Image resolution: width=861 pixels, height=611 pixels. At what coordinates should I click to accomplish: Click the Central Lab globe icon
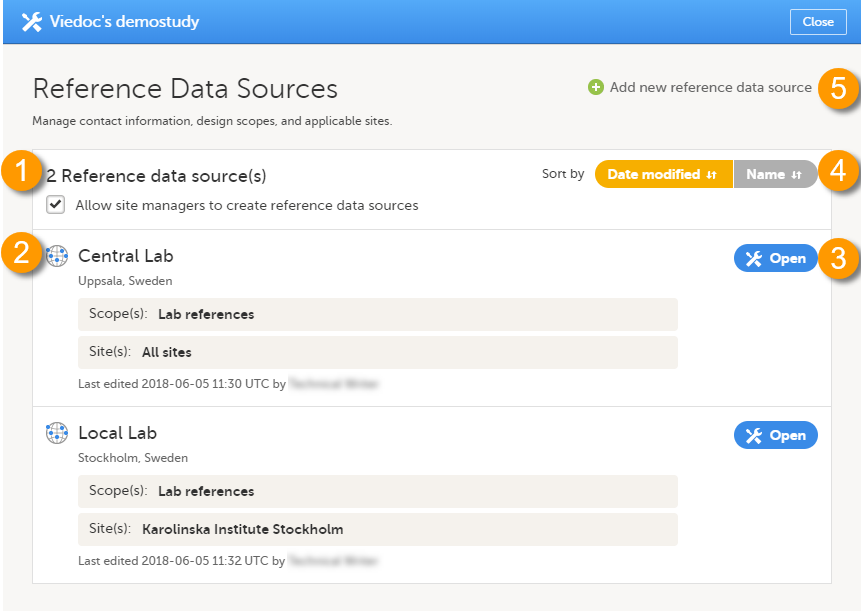coord(57,257)
